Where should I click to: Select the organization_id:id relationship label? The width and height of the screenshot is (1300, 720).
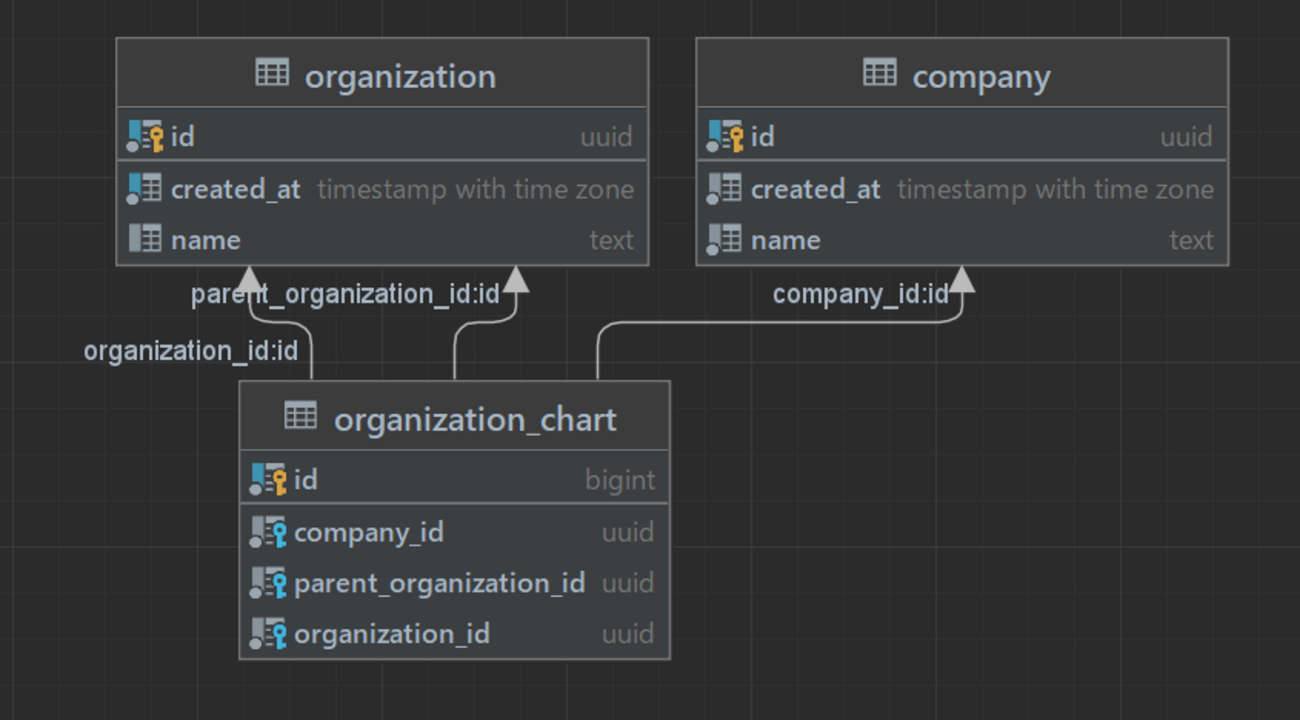191,351
